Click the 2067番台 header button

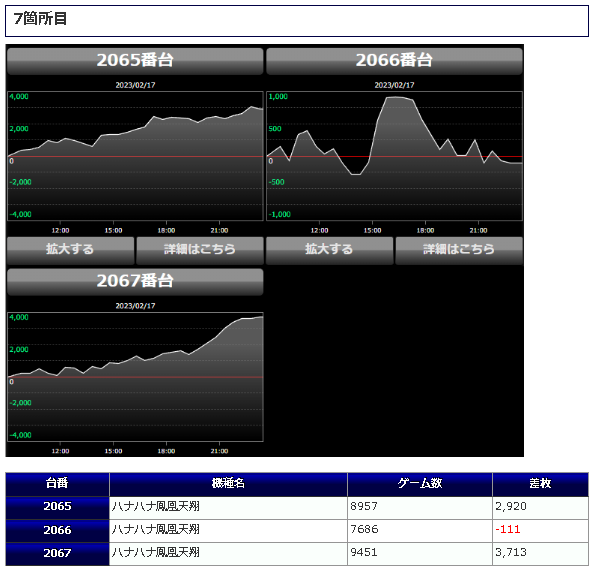tap(135, 281)
